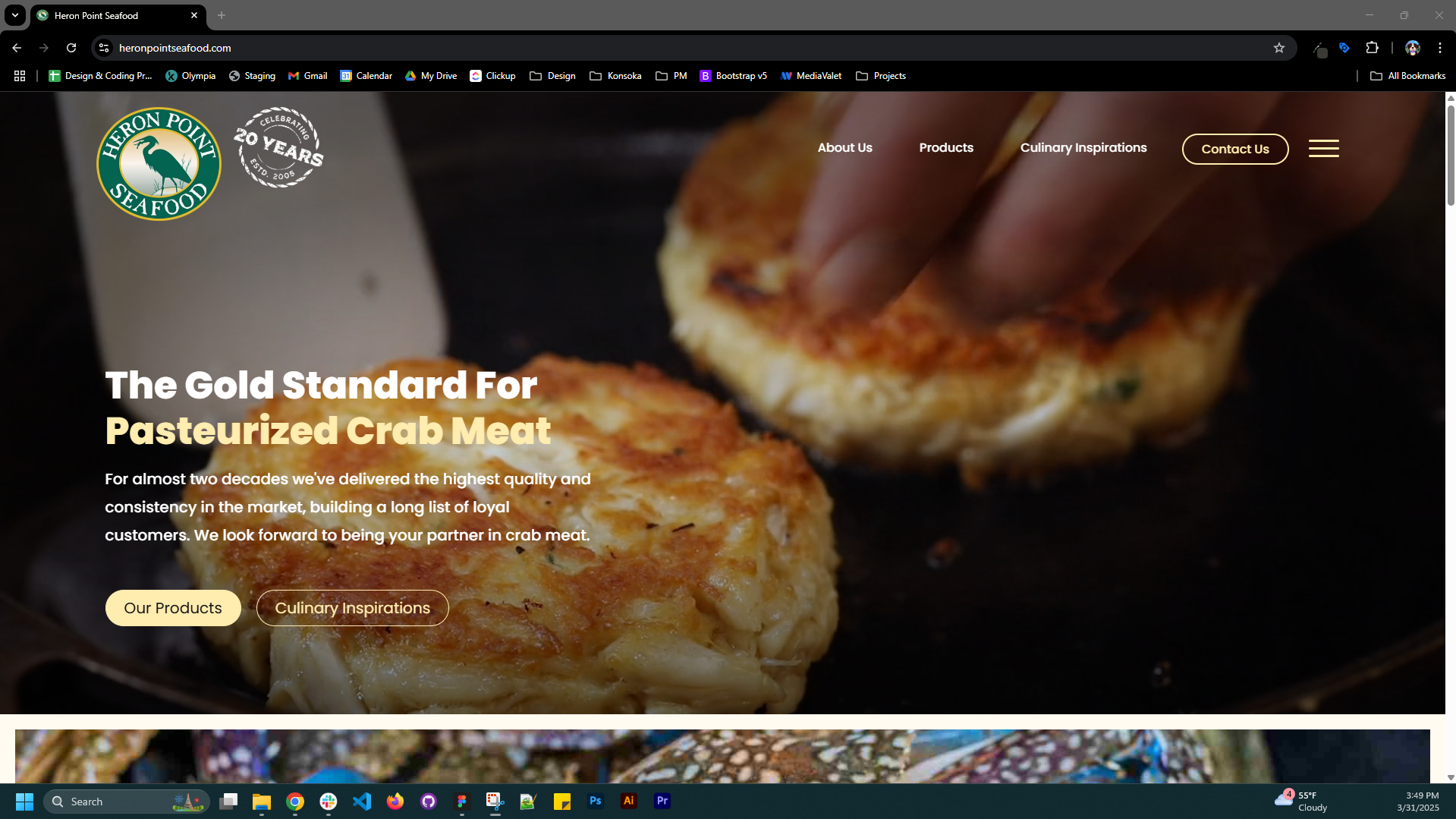Image resolution: width=1456 pixels, height=819 pixels.
Task: Bookmark this page with the star icon
Action: tap(1279, 48)
